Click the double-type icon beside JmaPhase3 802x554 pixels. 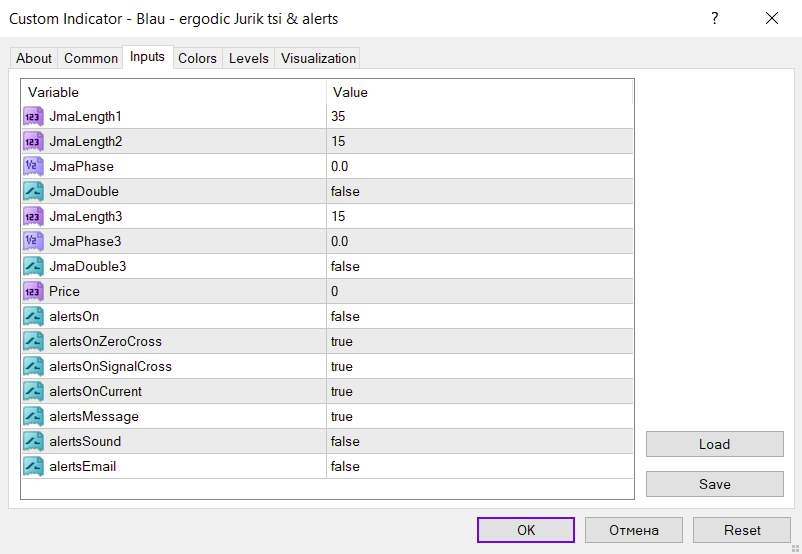33,241
